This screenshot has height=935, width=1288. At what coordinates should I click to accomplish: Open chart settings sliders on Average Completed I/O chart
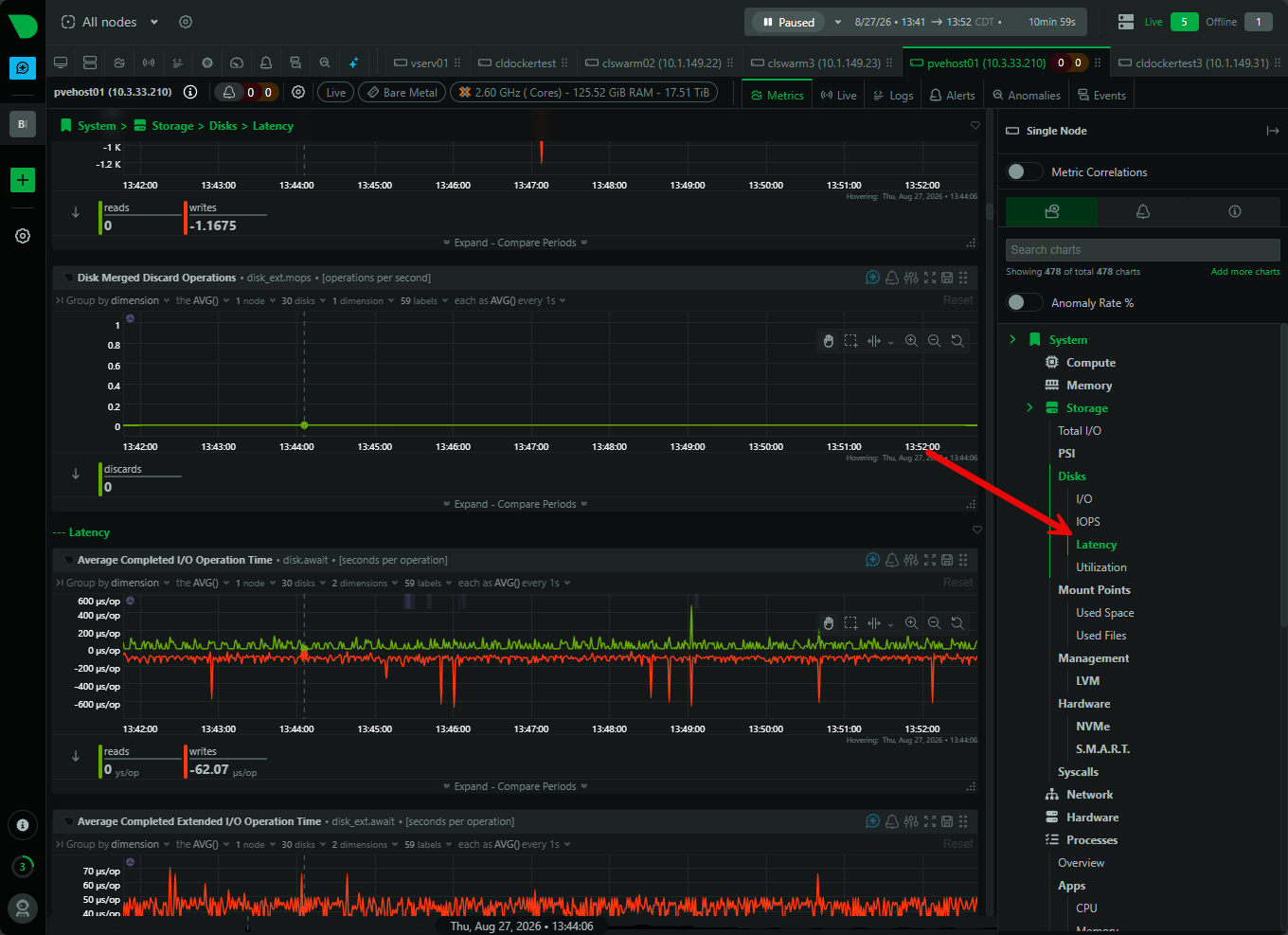[x=911, y=560]
